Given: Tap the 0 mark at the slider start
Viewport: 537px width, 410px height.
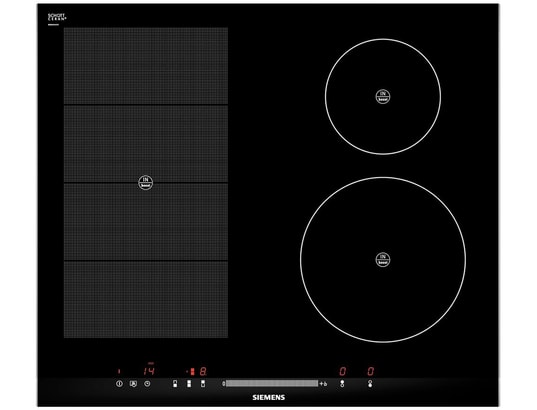Looking at the screenshot, I should click(x=223, y=384).
